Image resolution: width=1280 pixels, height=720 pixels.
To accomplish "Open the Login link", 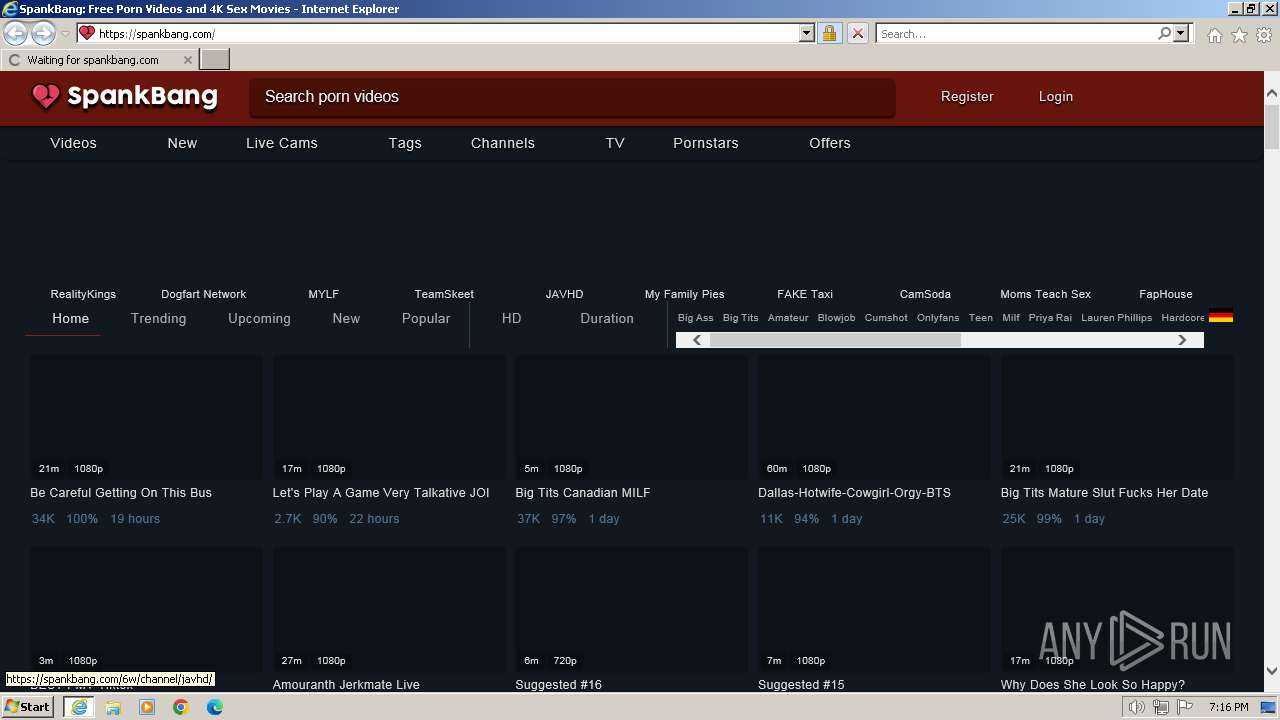I will pyautogui.click(x=1055, y=97).
